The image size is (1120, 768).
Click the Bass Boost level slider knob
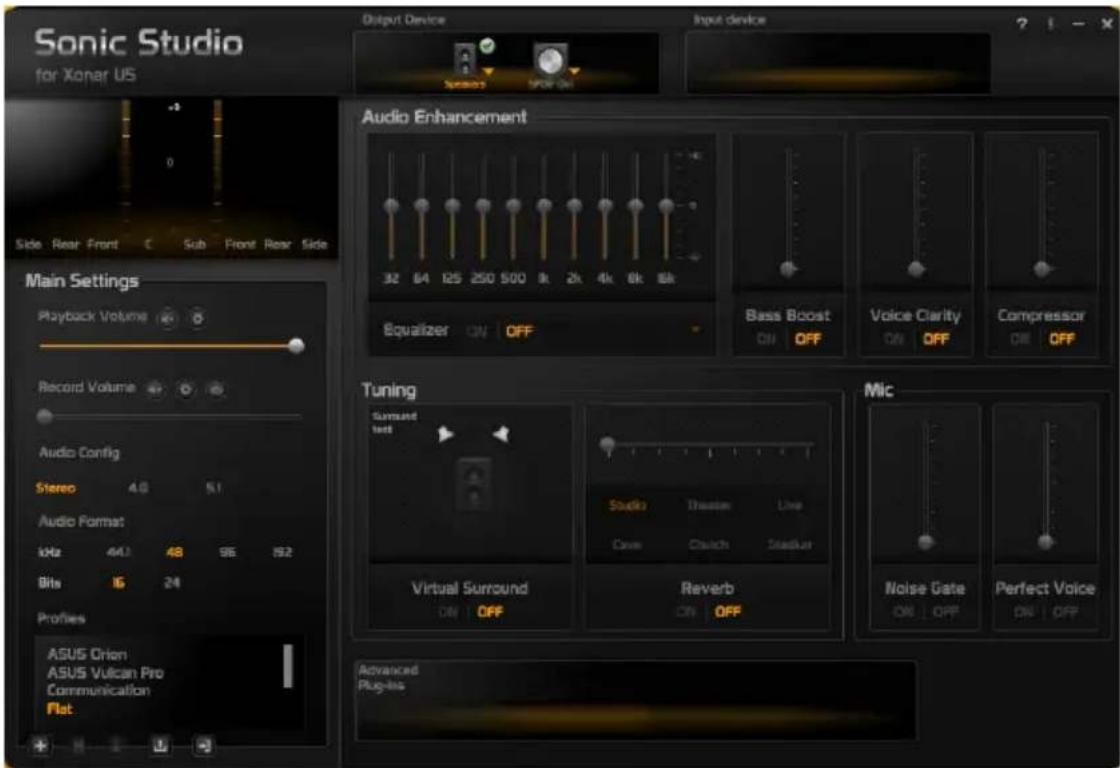(789, 269)
